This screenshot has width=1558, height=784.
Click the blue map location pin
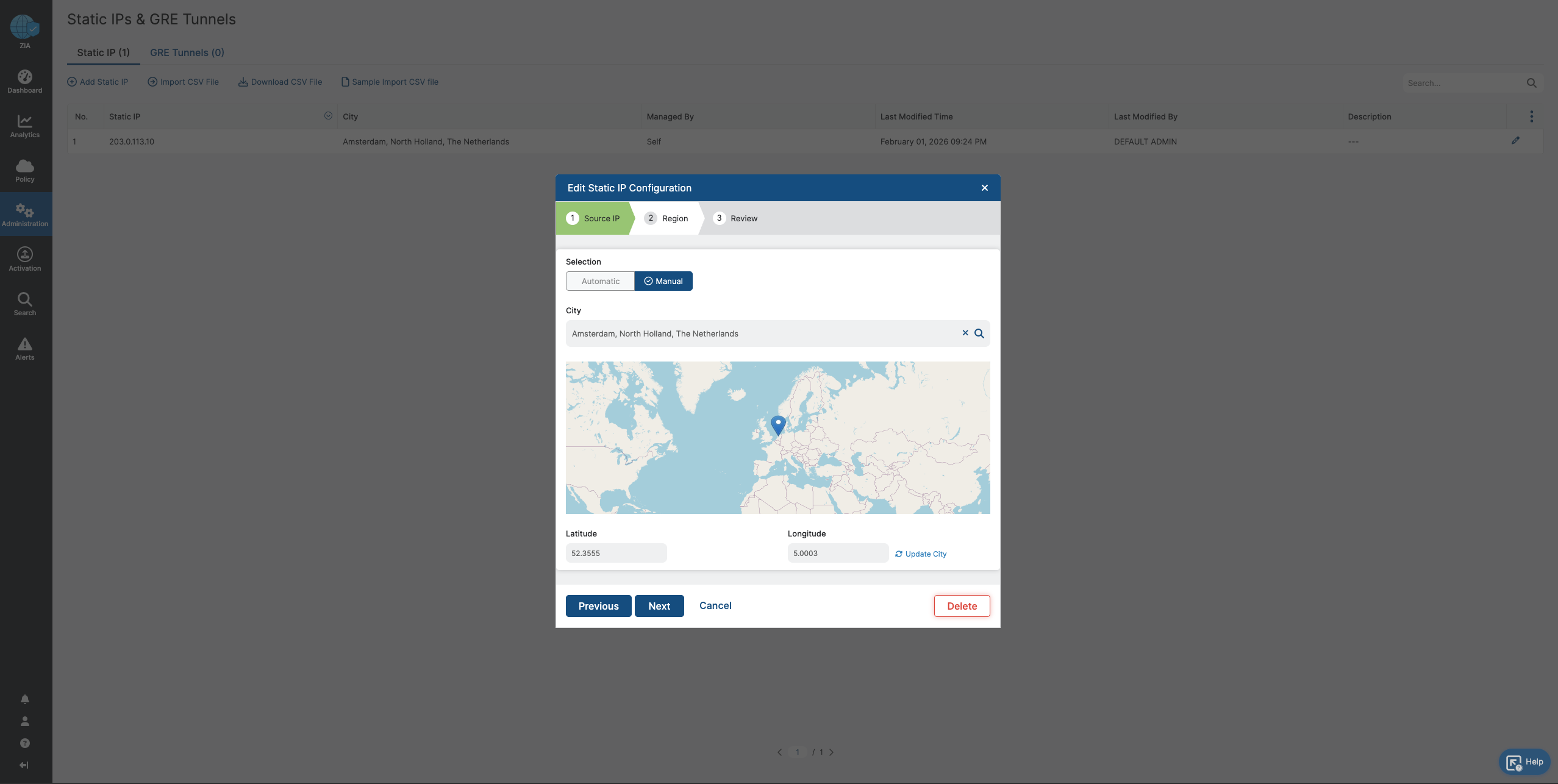click(778, 424)
